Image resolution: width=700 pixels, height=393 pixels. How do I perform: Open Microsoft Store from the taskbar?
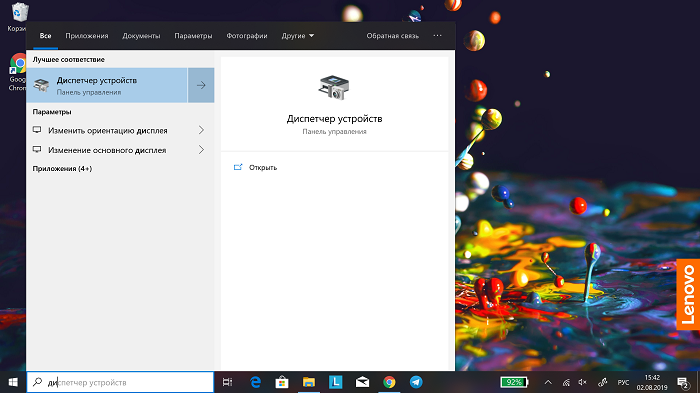282,382
